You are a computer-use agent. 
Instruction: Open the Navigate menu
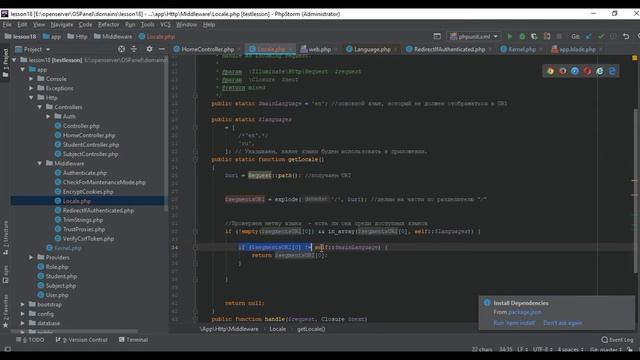click(62, 24)
